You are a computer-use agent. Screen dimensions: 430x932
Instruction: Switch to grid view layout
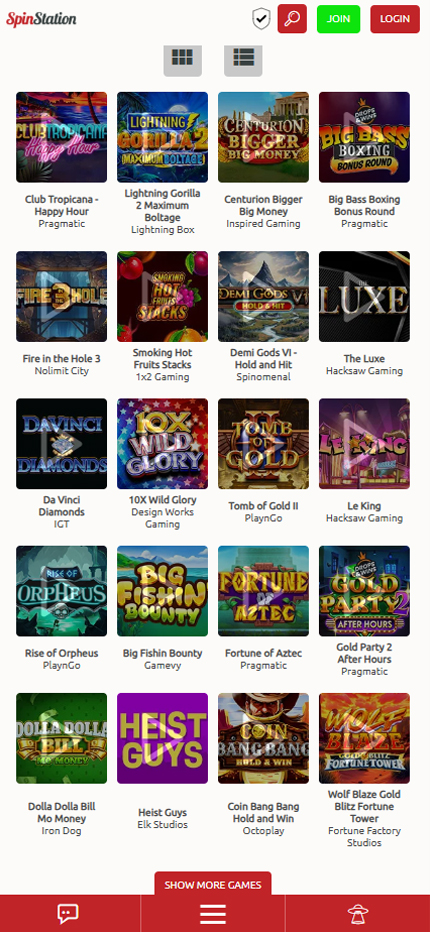[x=183, y=58]
